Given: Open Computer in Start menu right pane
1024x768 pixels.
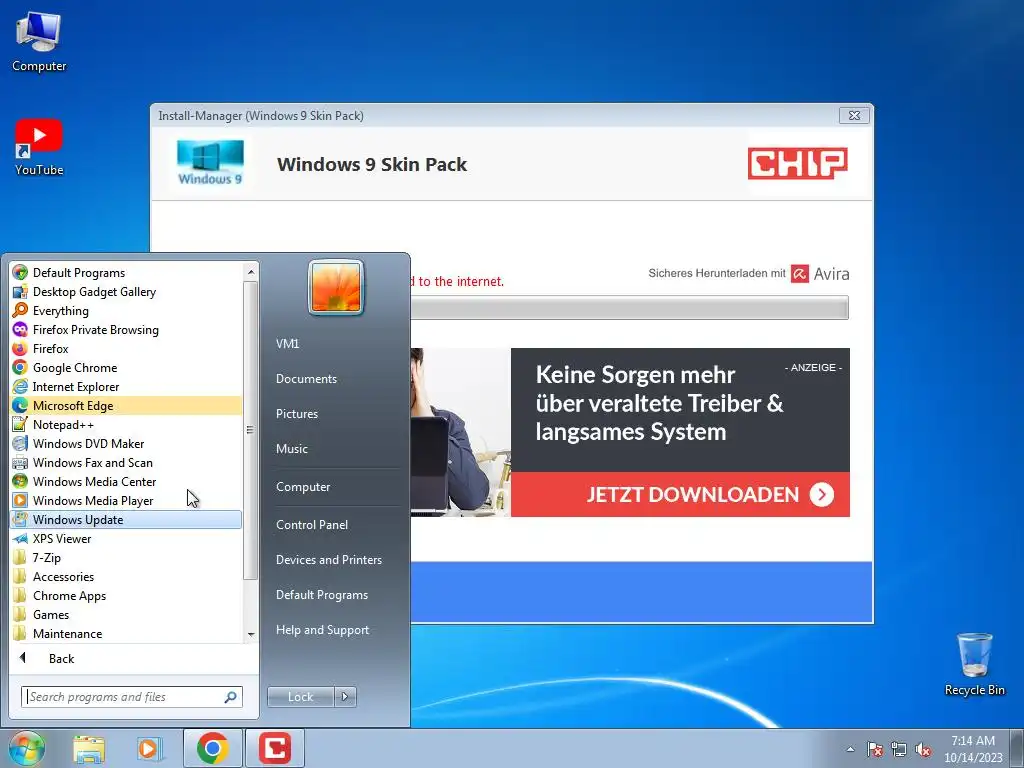Looking at the screenshot, I should 303,487.
